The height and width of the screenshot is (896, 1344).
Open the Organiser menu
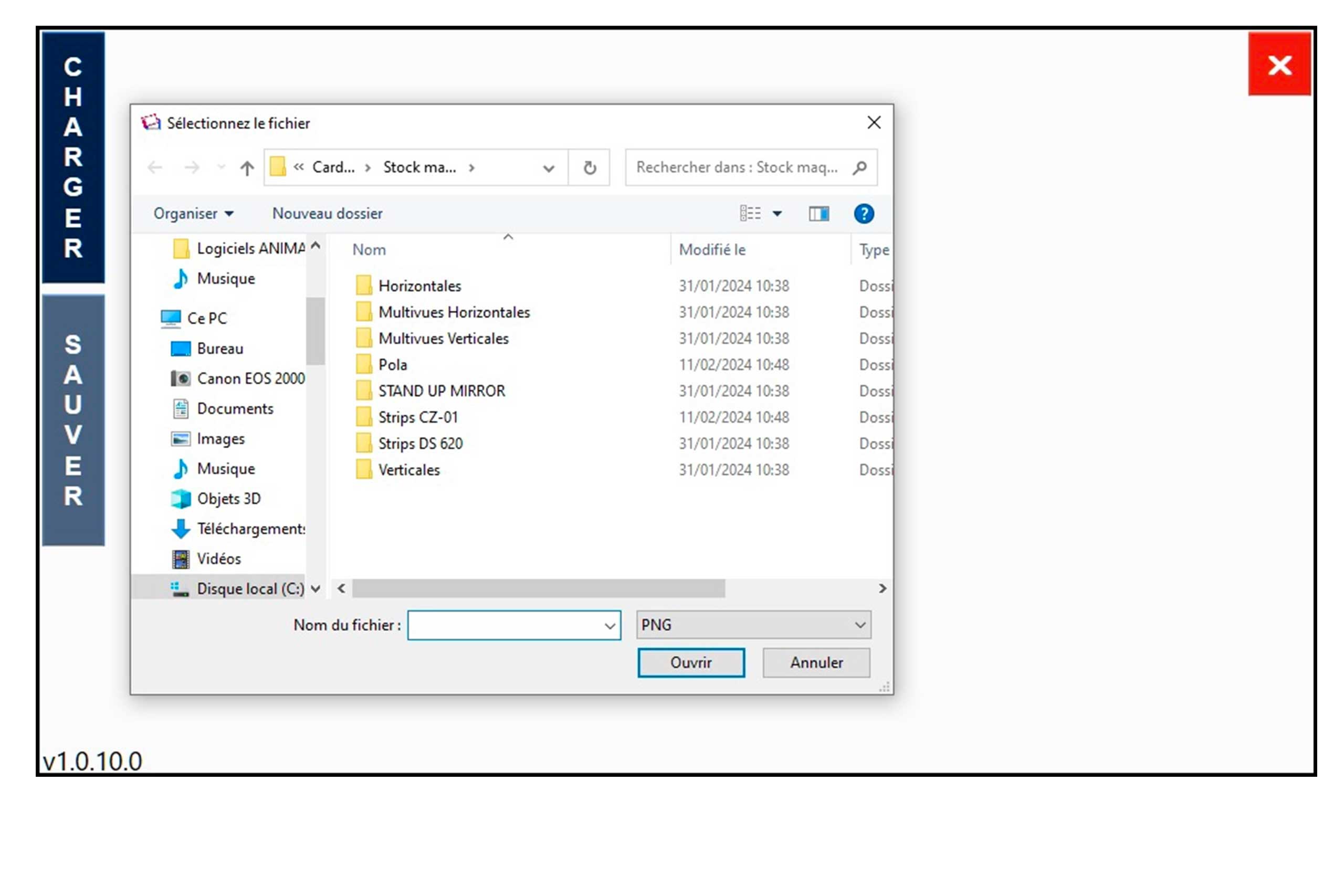193,214
